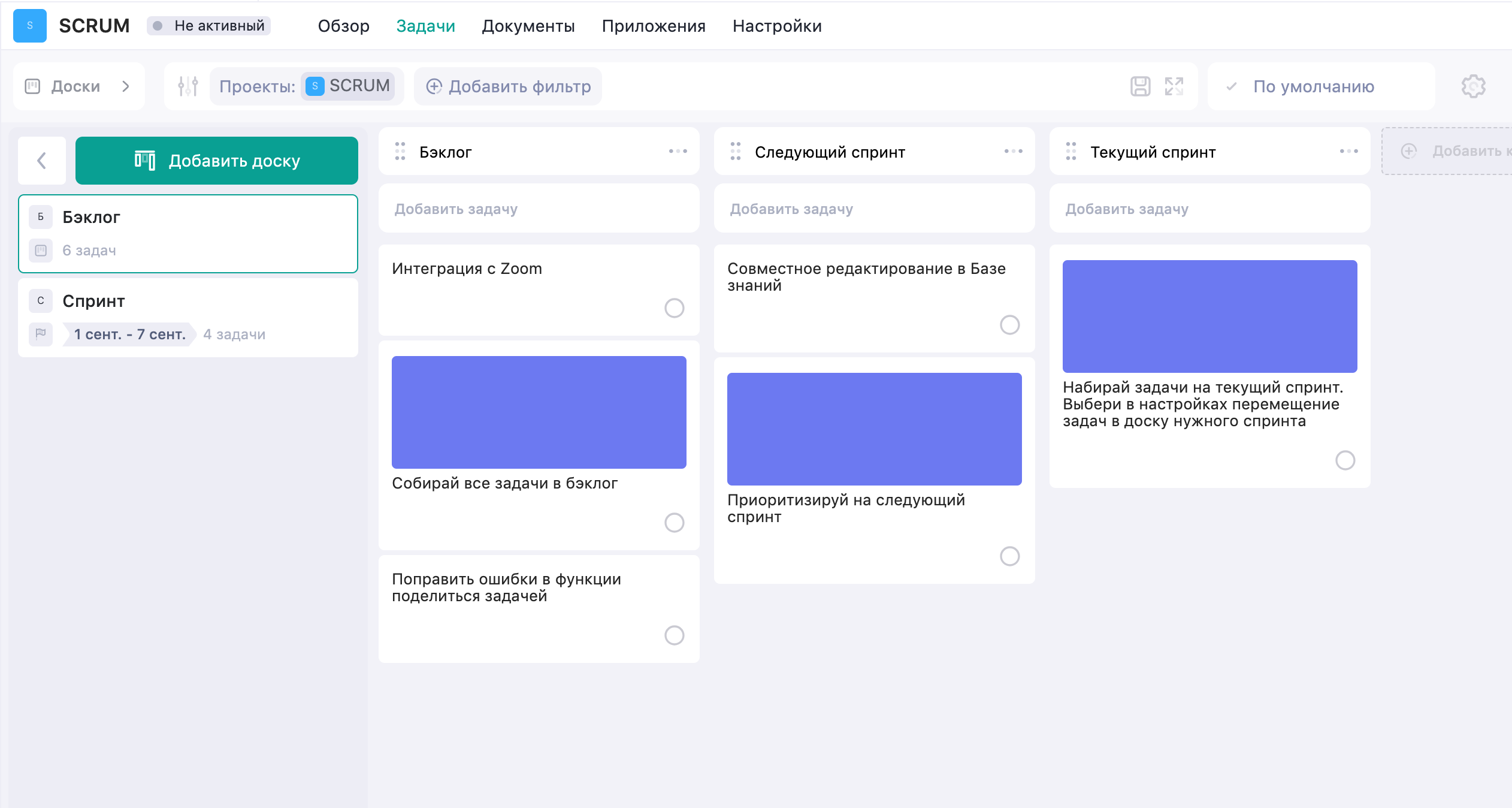Viewport: 1512px width, 808px height.
Task: Click the save view icon
Action: coord(1141,87)
